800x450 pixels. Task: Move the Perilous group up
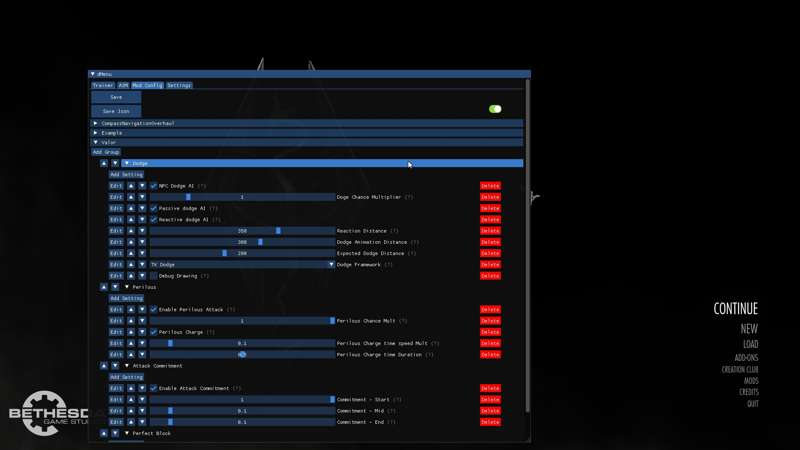[x=104, y=287]
